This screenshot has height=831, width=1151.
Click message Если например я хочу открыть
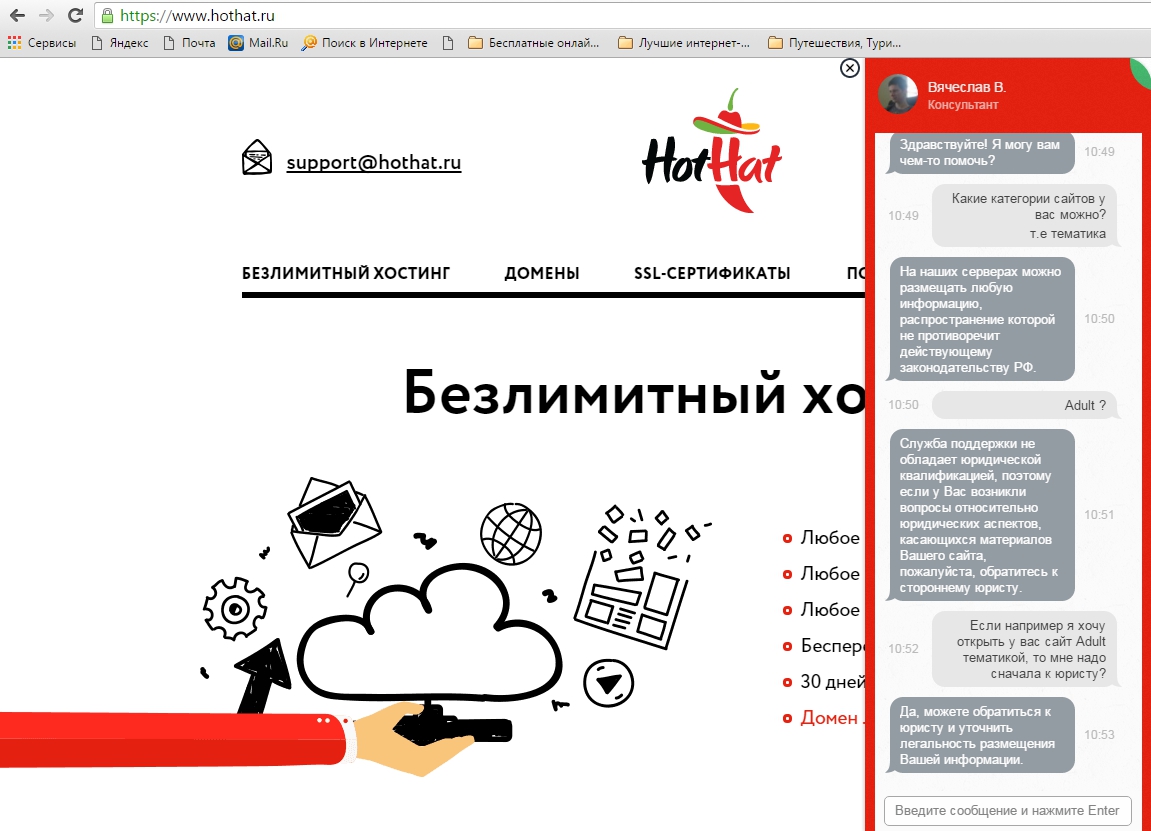tap(1025, 650)
